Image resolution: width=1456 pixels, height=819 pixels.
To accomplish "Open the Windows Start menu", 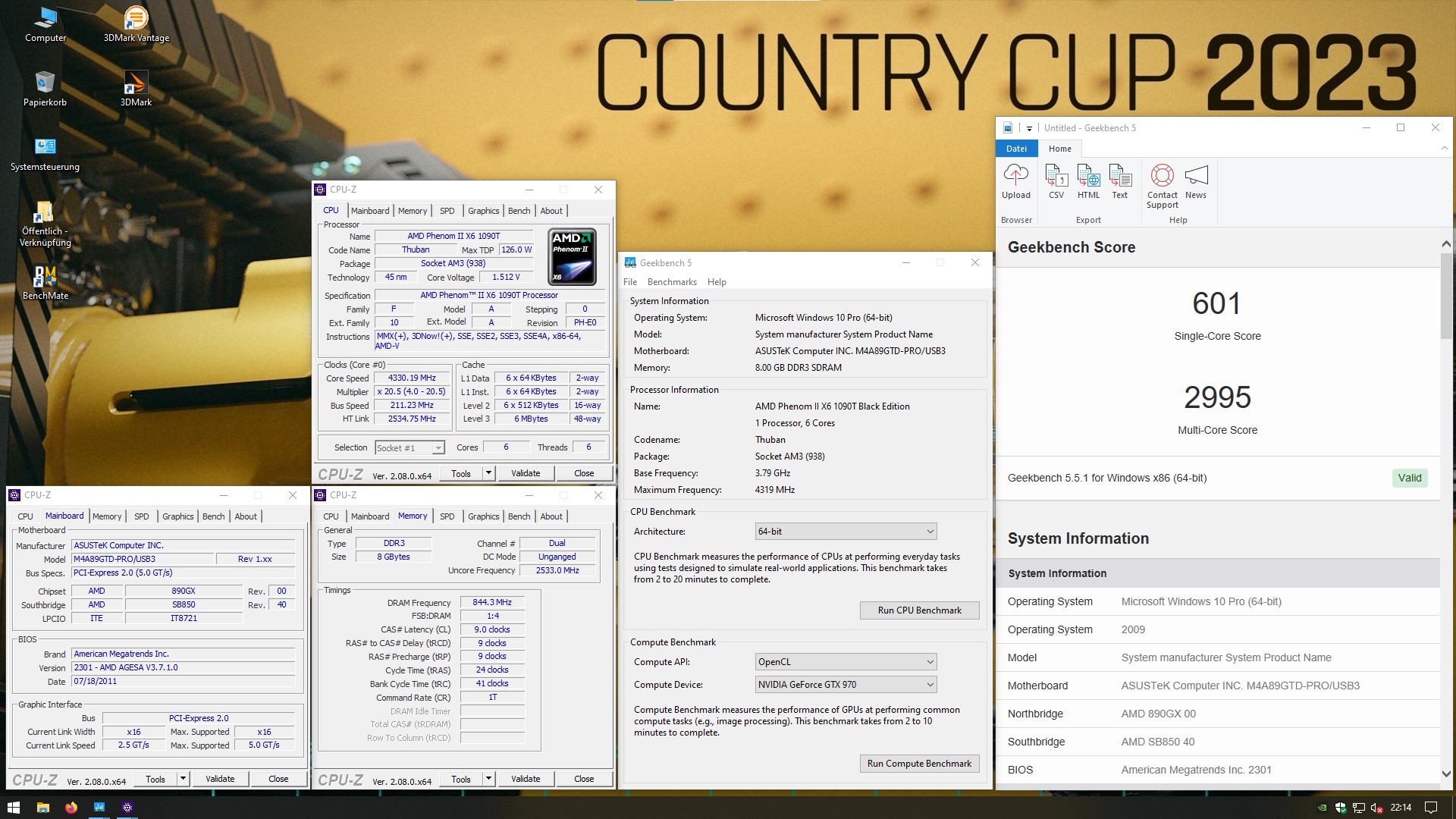I will point(13,808).
